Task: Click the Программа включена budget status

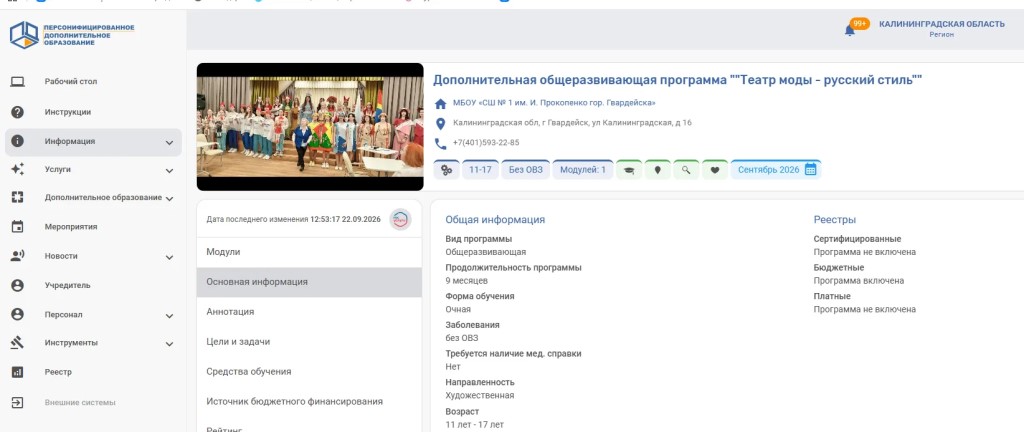Action: pyautogui.click(x=859, y=281)
